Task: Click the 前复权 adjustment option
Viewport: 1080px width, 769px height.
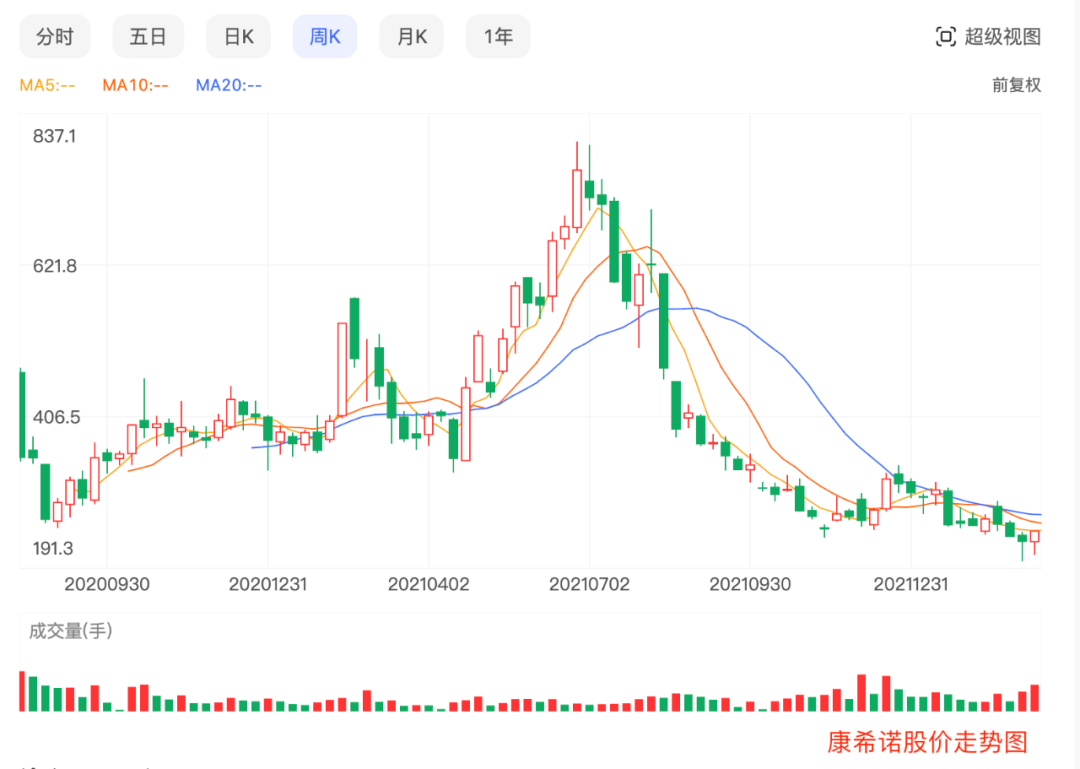Action: [x=1016, y=85]
